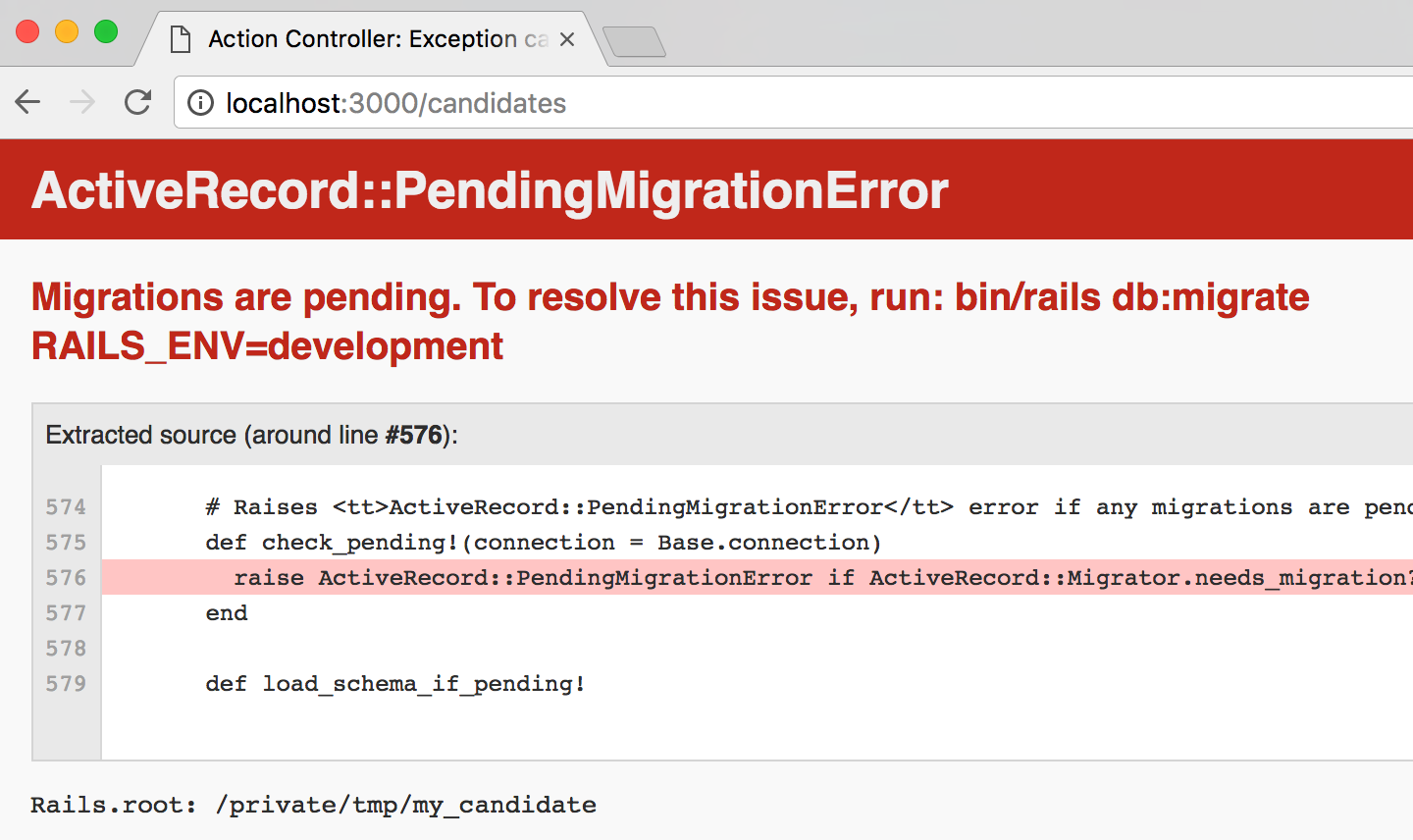Click the yellow minimize window button
The width and height of the screenshot is (1413, 840).
coord(67,31)
